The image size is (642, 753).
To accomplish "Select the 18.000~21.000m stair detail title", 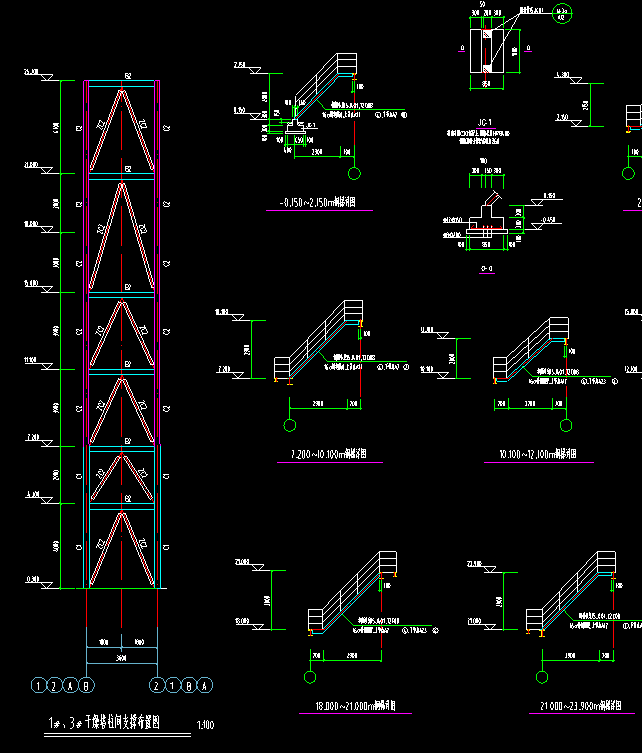I will pos(349,706).
